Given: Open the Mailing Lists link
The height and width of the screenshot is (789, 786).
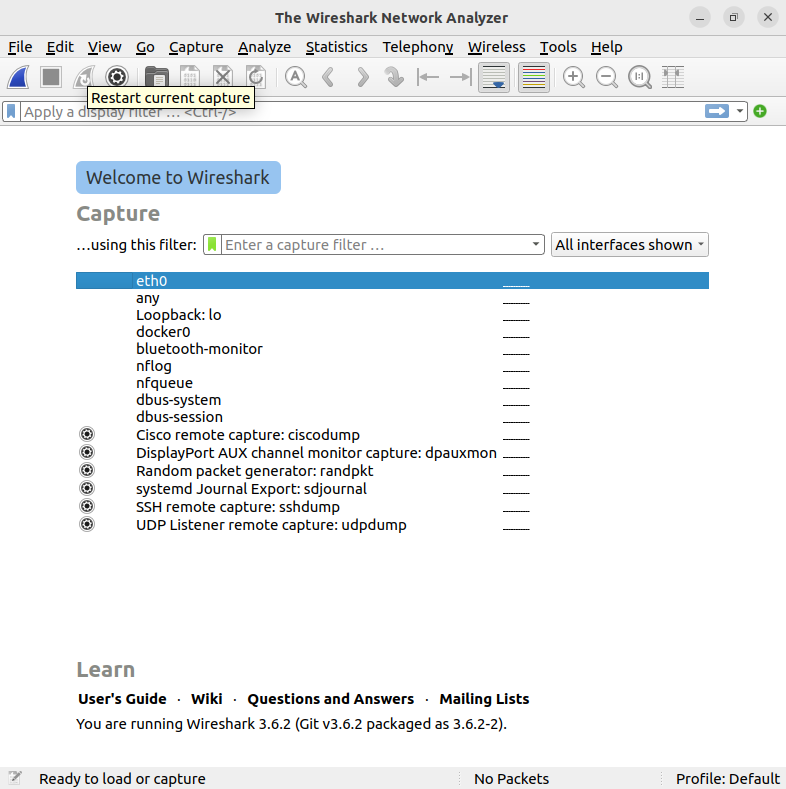Looking at the screenshot, I should [x=484, y=699].
